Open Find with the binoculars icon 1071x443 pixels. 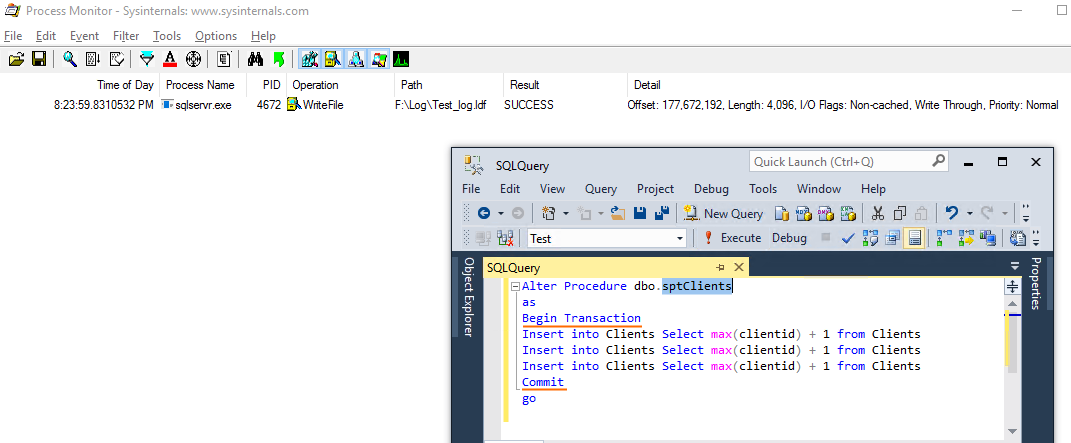(255, 59)
